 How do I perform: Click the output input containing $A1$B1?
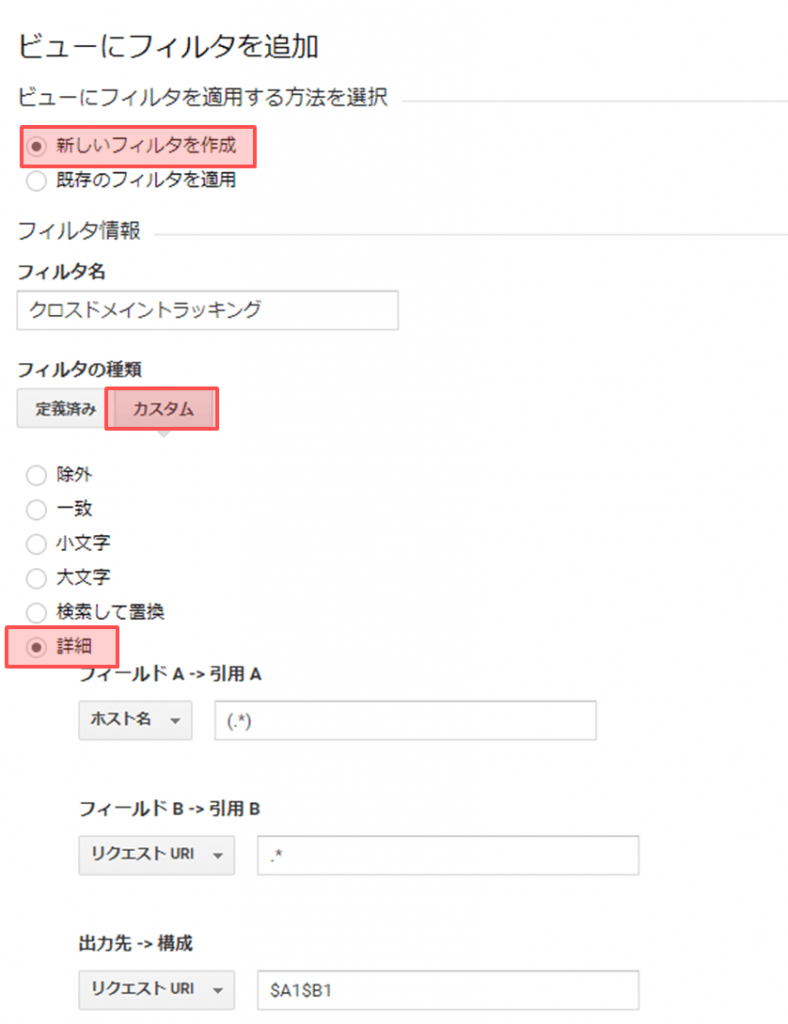[x=447, y=989]
